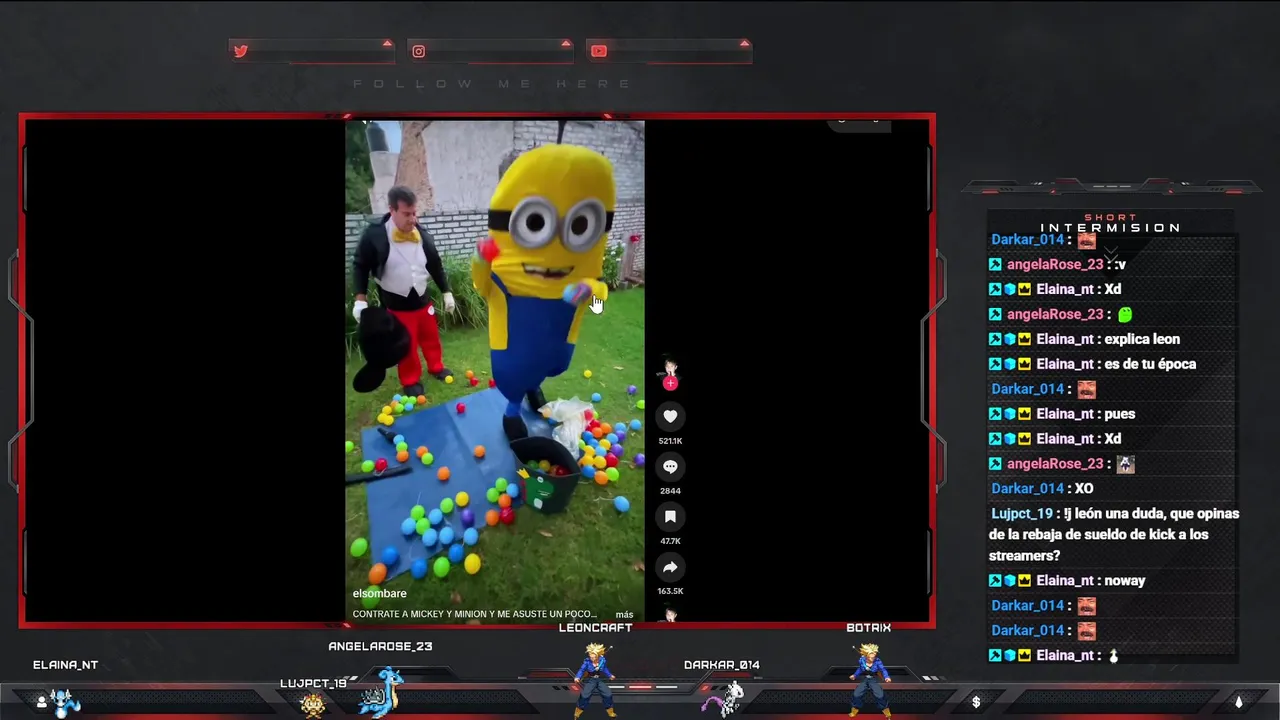Click the dollar sign icon in the bottom bar

click(x=976, y=702)
